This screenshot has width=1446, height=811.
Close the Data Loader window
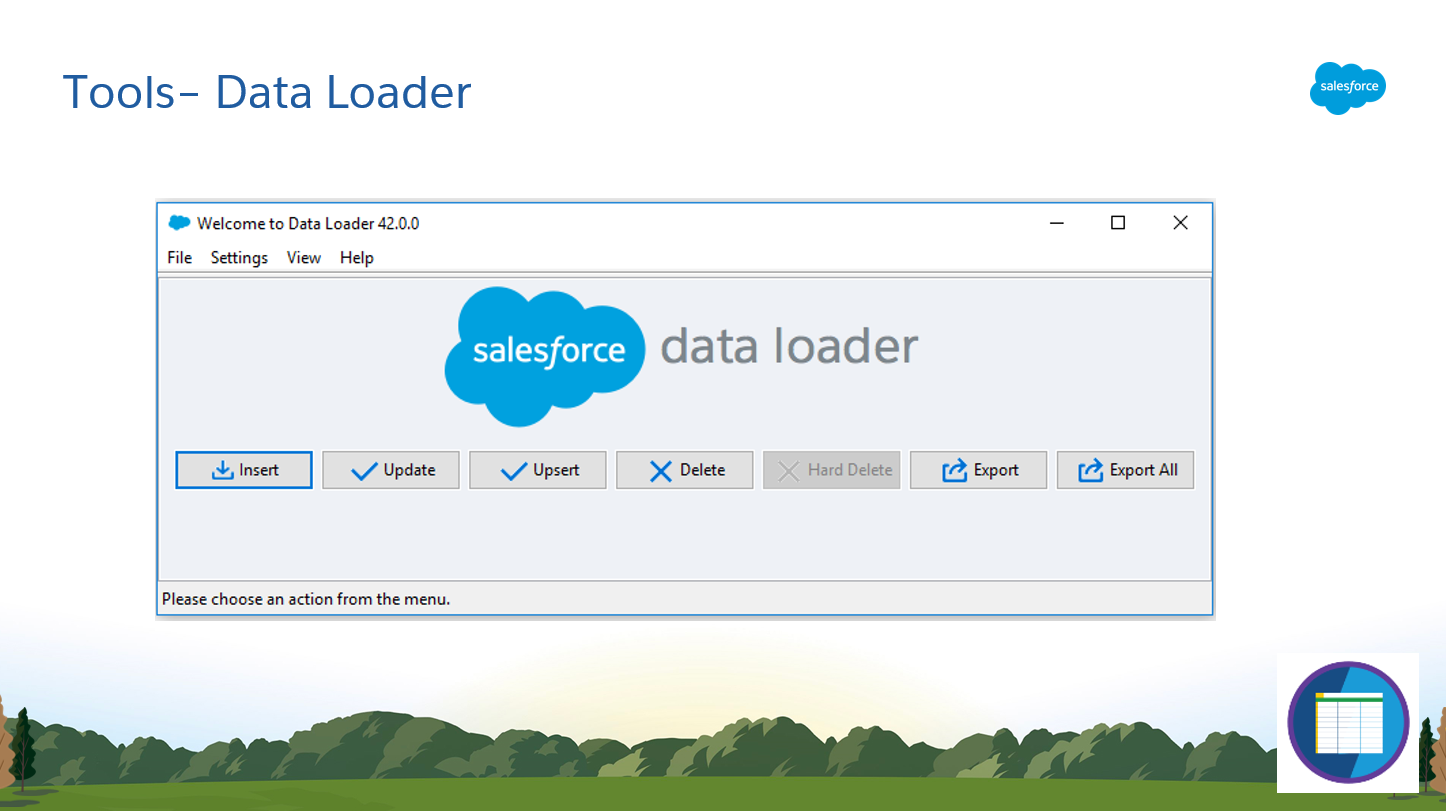click(x=1180, y=223)
